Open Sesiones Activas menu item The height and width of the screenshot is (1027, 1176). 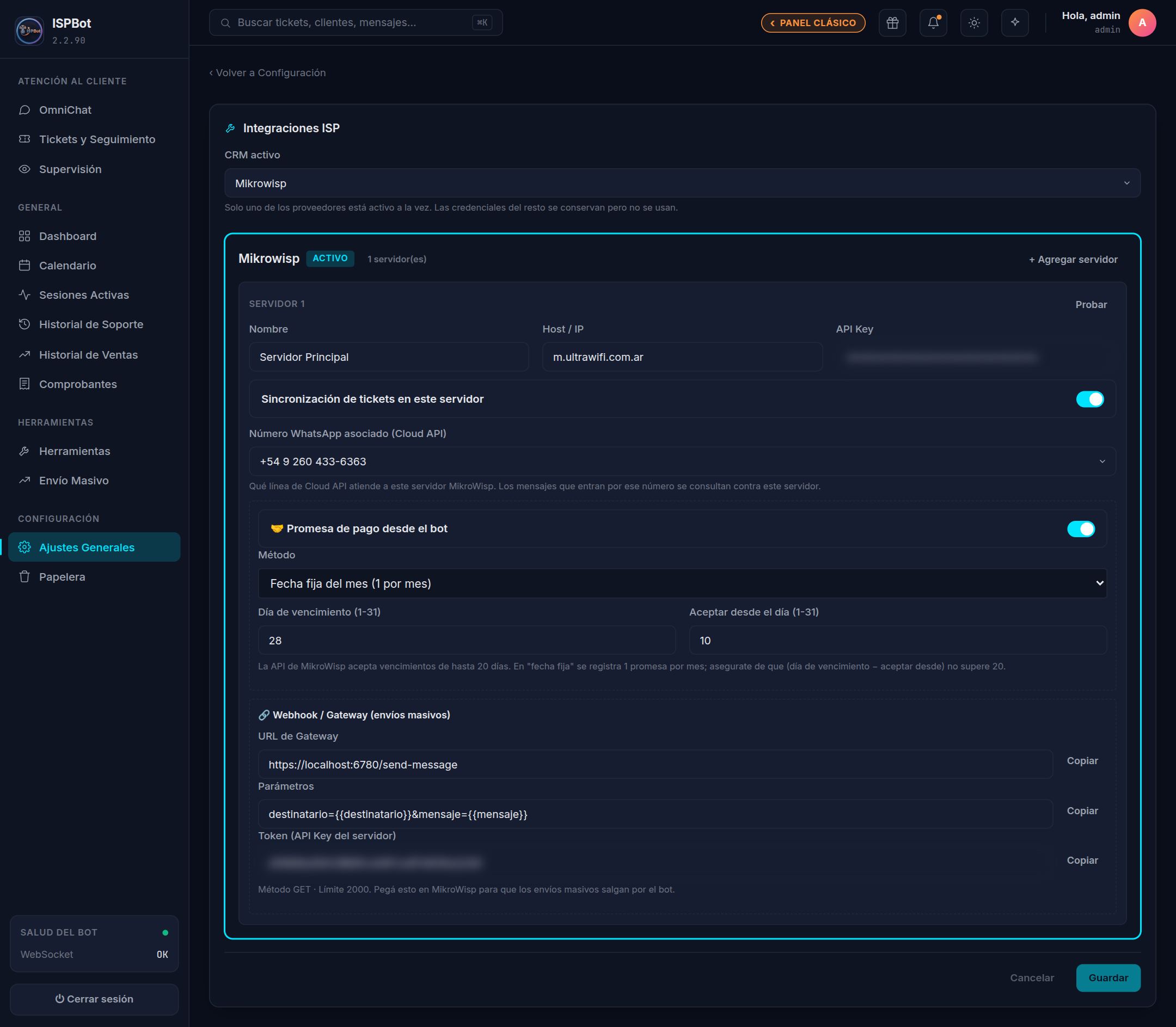pyautogui.click(x=94, y=294)
